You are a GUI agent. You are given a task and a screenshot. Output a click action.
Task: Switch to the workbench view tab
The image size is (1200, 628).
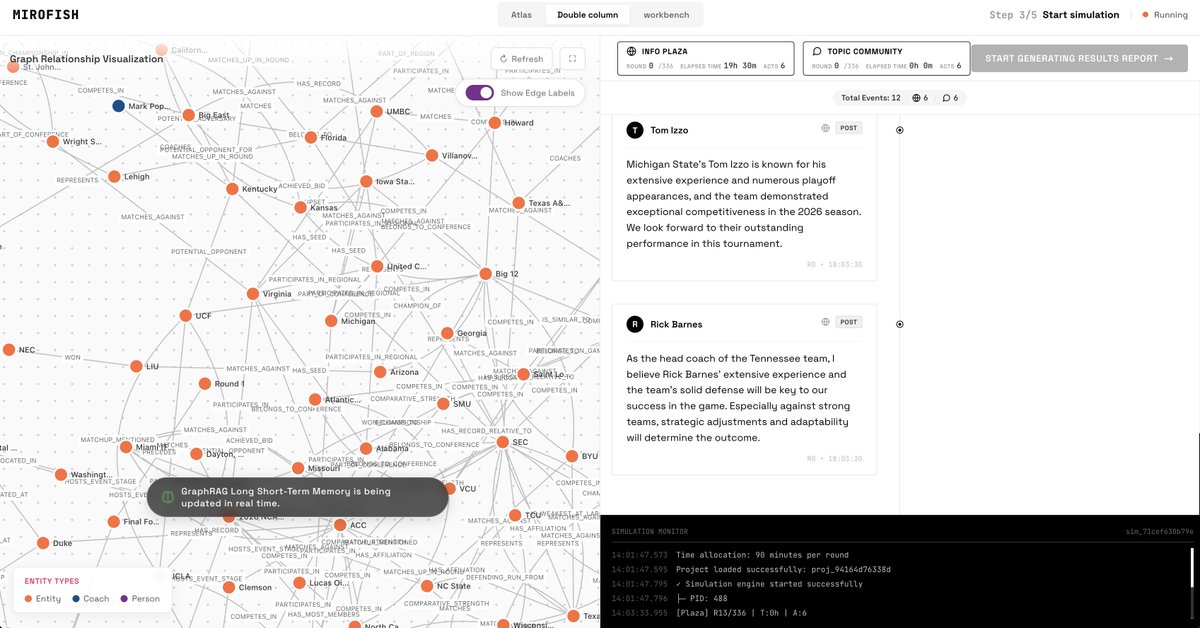click(x=666, y=15)
